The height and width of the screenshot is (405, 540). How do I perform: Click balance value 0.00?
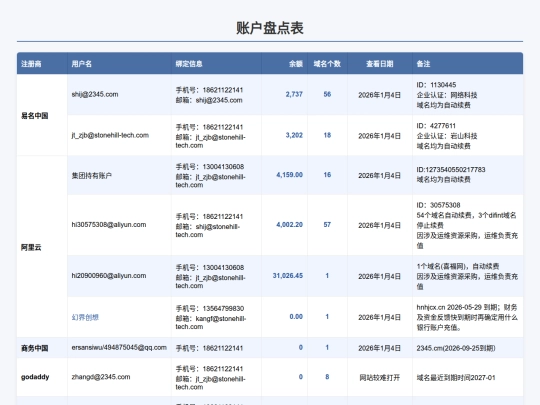(x=296, y=316)
